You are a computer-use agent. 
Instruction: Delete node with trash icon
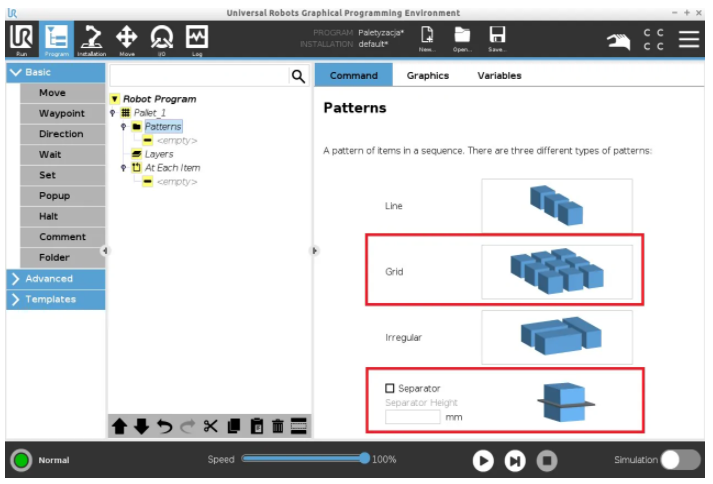point(277,427)
